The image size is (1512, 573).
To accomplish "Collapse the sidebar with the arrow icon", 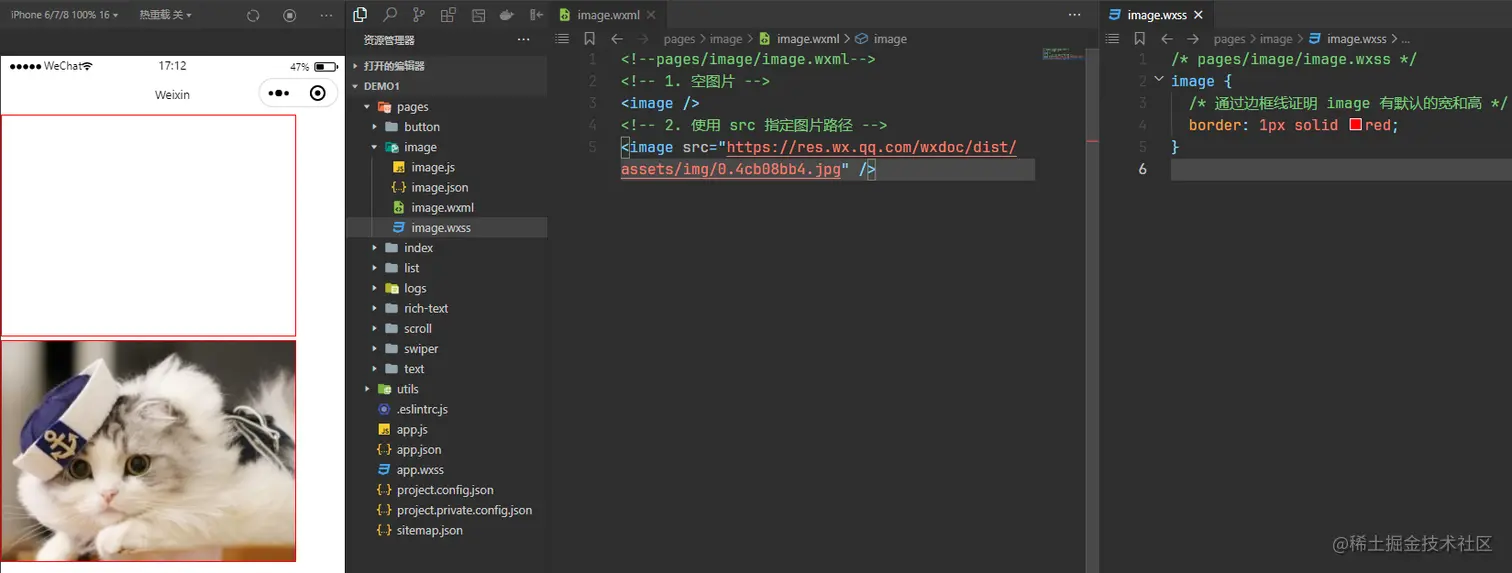I will 536,15.
